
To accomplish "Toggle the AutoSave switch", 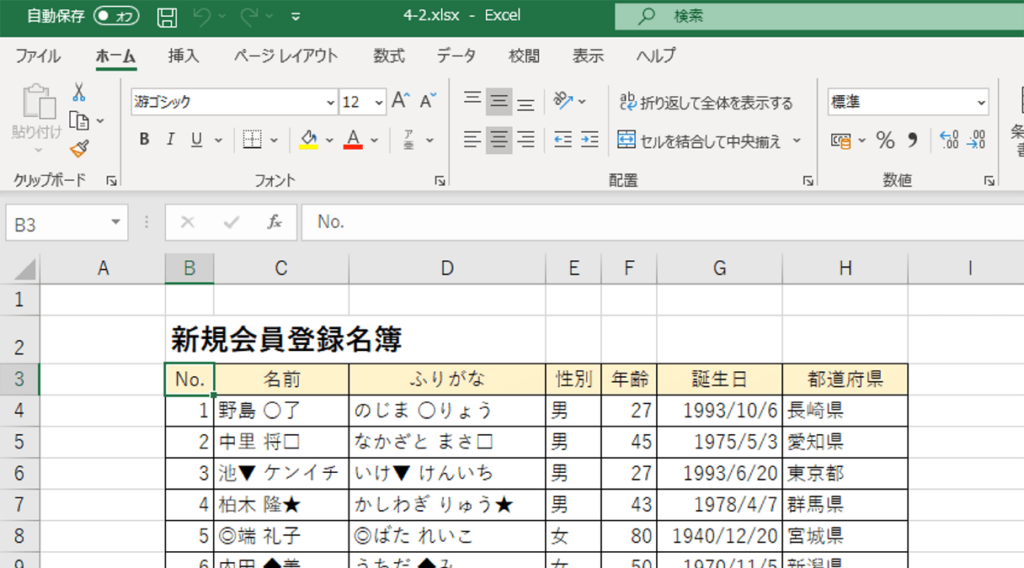I will tap(116, 16).
